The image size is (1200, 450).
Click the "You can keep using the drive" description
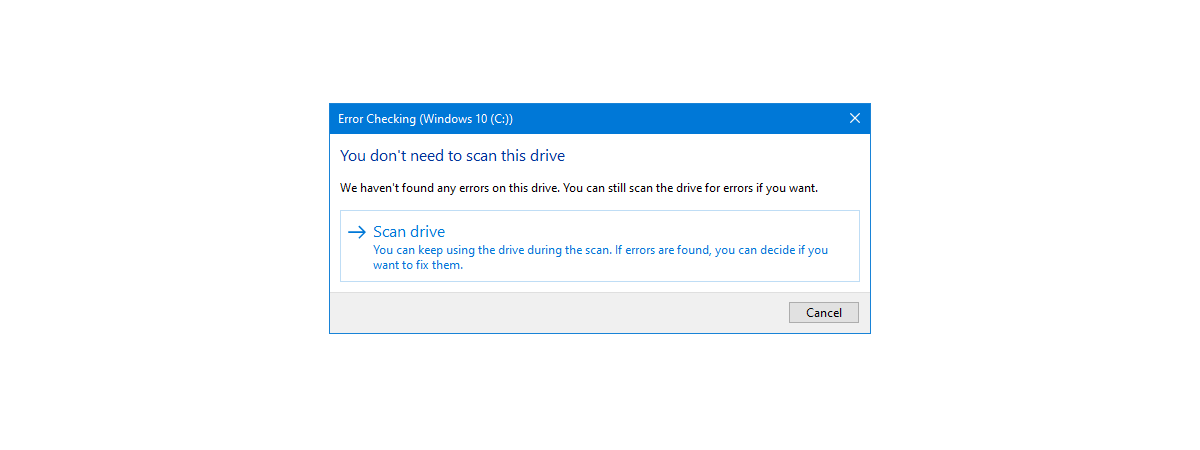tap(600, 257)
